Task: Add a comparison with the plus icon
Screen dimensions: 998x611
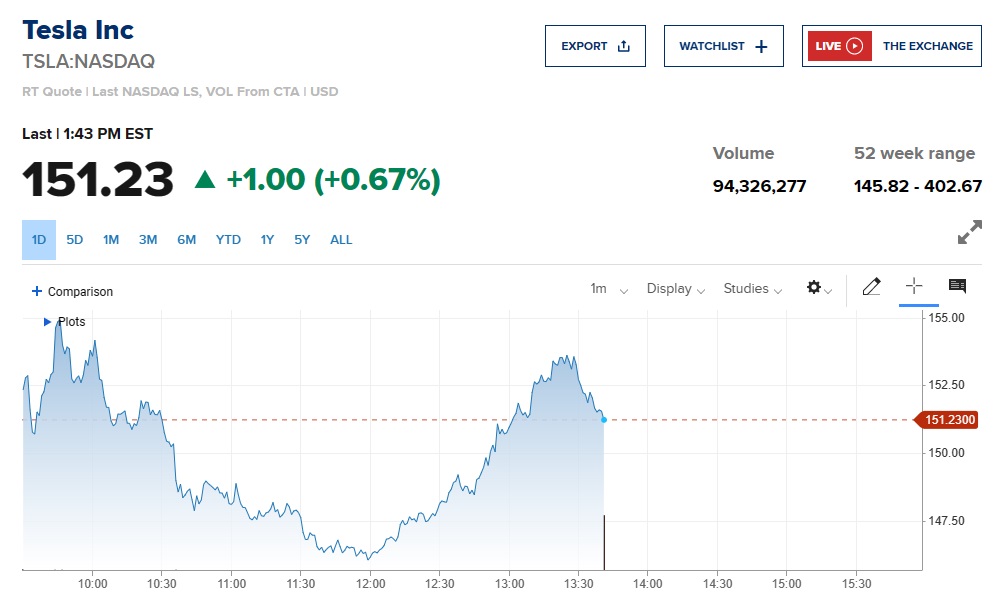Action: (37, 291)
